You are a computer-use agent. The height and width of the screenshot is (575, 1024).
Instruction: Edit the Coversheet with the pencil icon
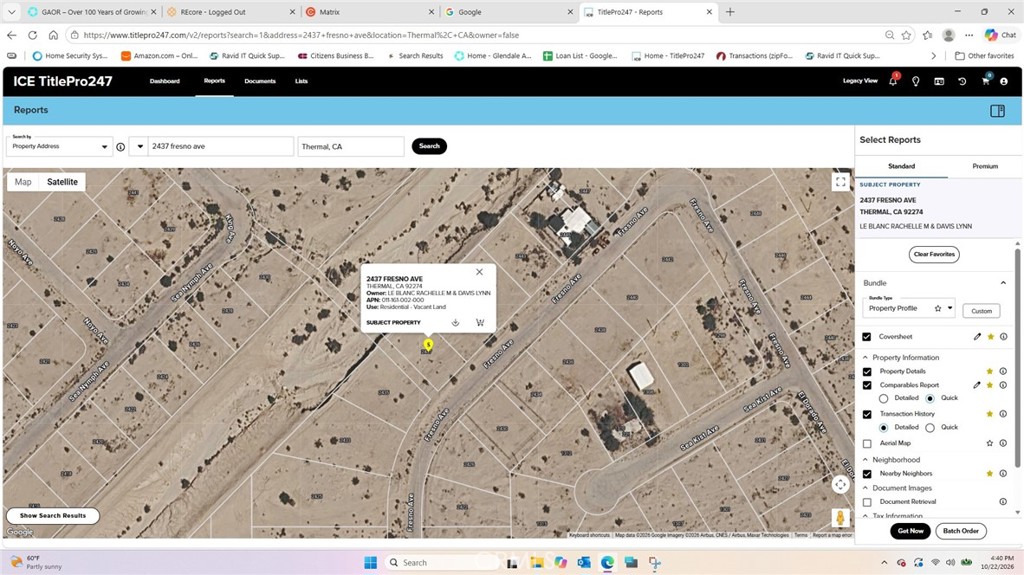(977, 337)
